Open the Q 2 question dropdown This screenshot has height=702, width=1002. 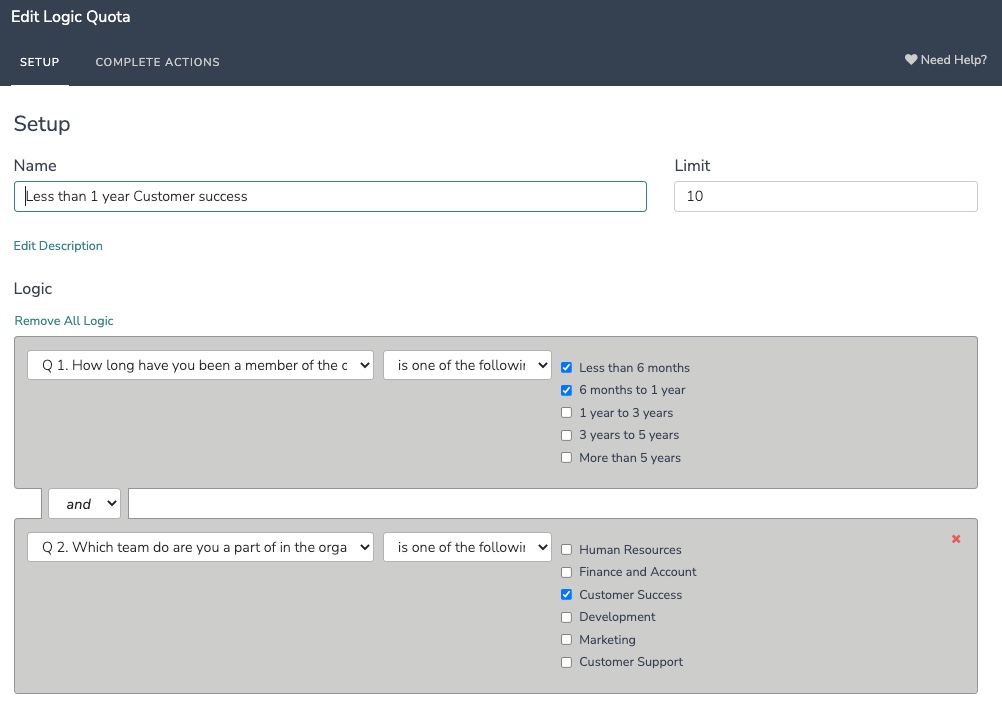tap(200, 547)
